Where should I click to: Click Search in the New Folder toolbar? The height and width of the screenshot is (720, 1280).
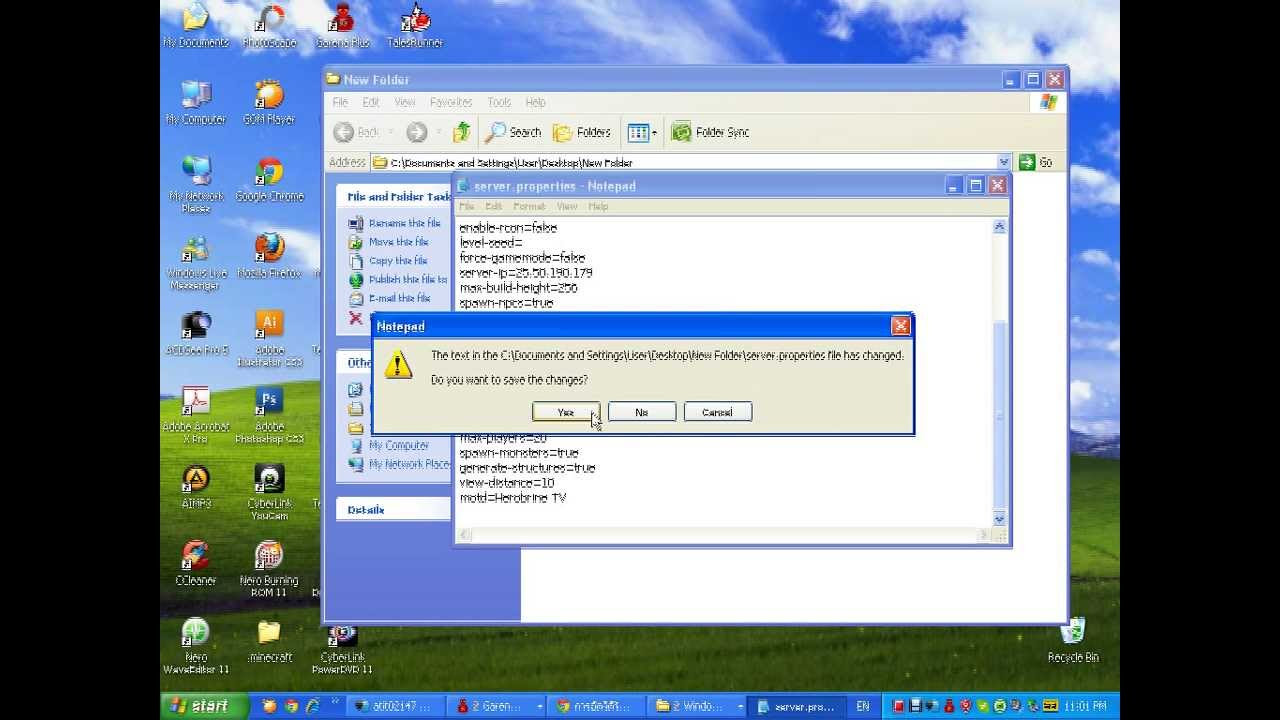pyautogui.click(x=513, y=132)
